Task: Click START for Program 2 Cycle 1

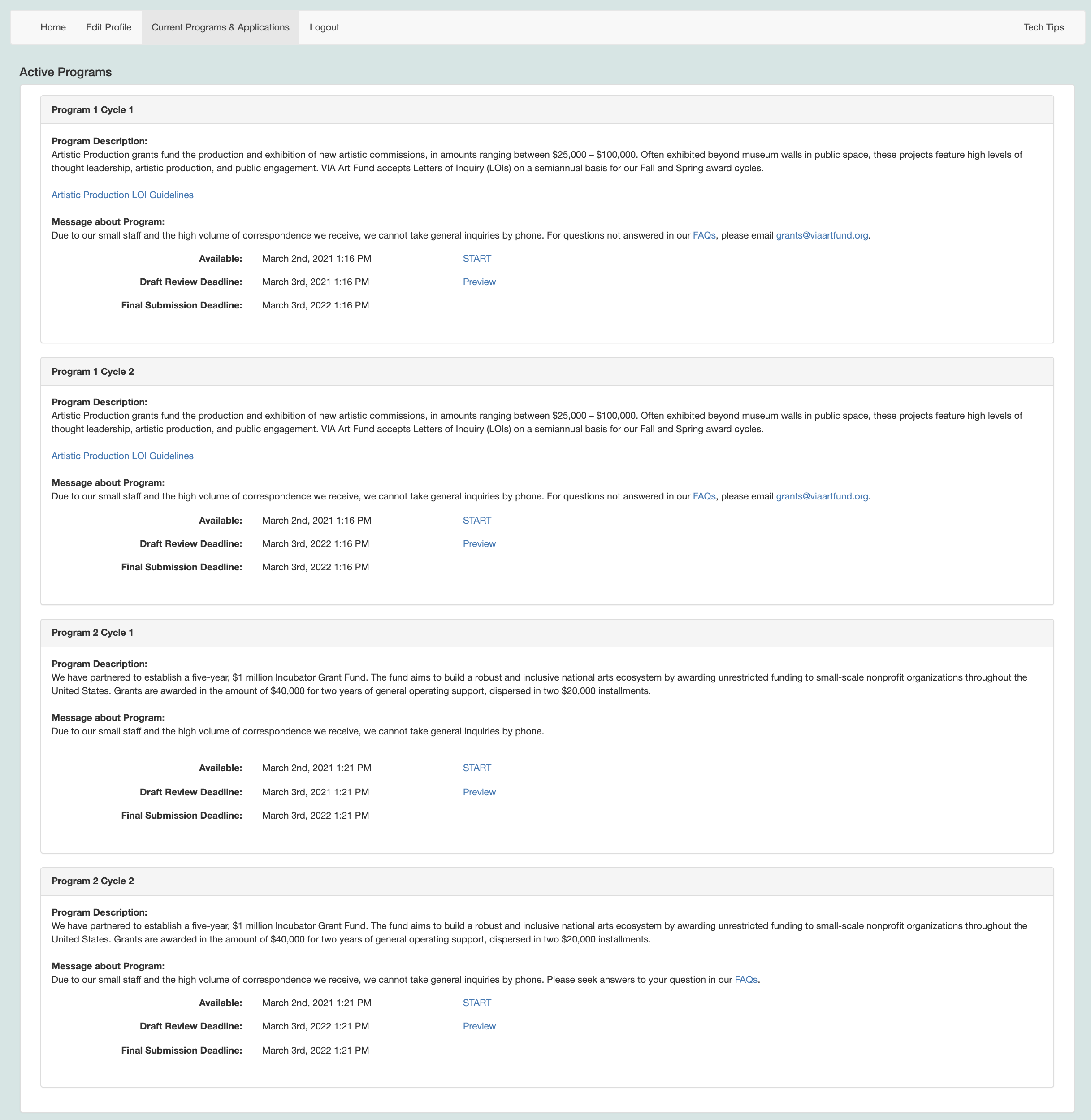Action: (477, 768)
